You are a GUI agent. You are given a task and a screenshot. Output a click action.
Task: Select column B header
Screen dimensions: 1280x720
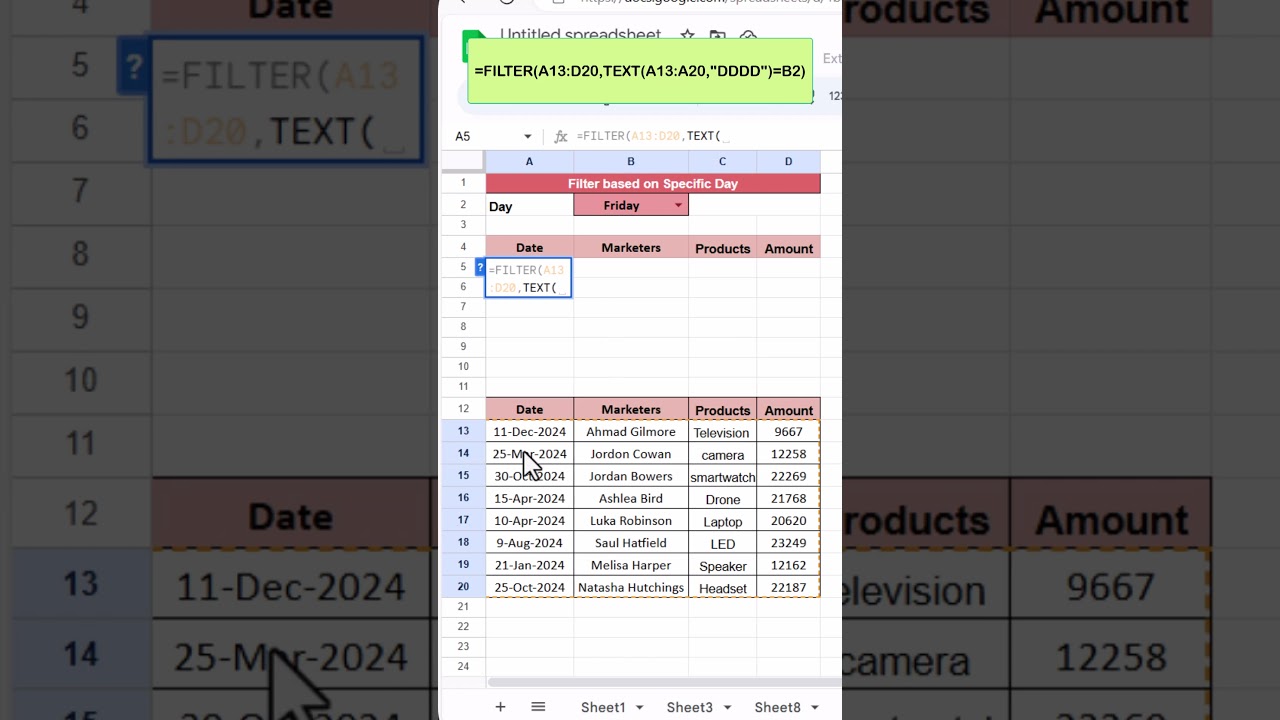point(631,161)
